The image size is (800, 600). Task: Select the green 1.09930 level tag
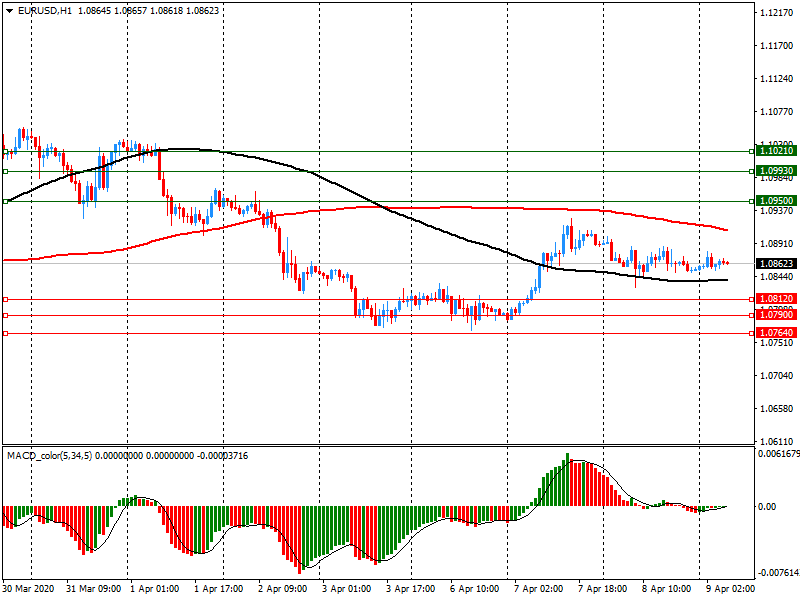coord(776,171)
